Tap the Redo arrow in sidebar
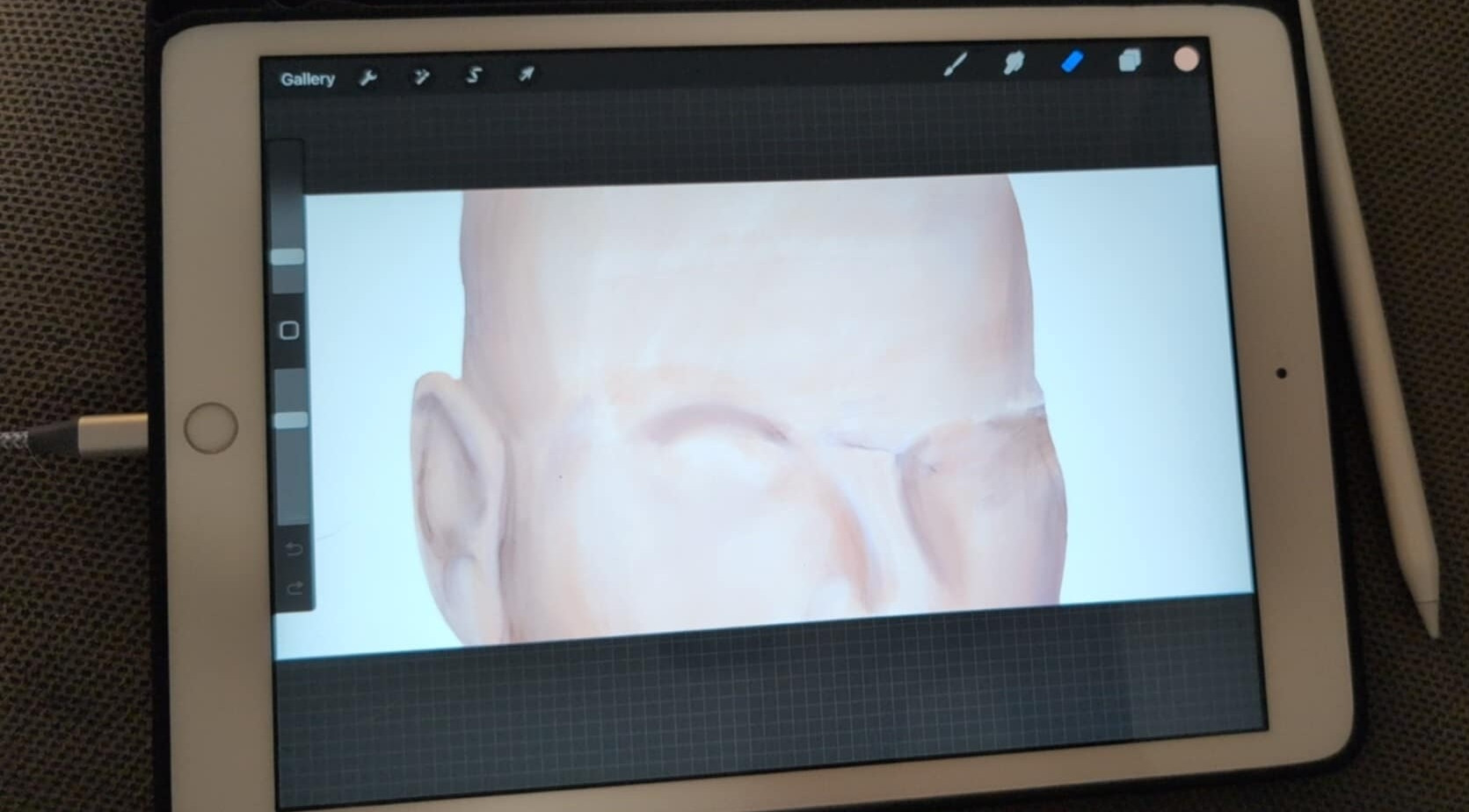Viewport: 1469px width, 812px height. point(295,587)
